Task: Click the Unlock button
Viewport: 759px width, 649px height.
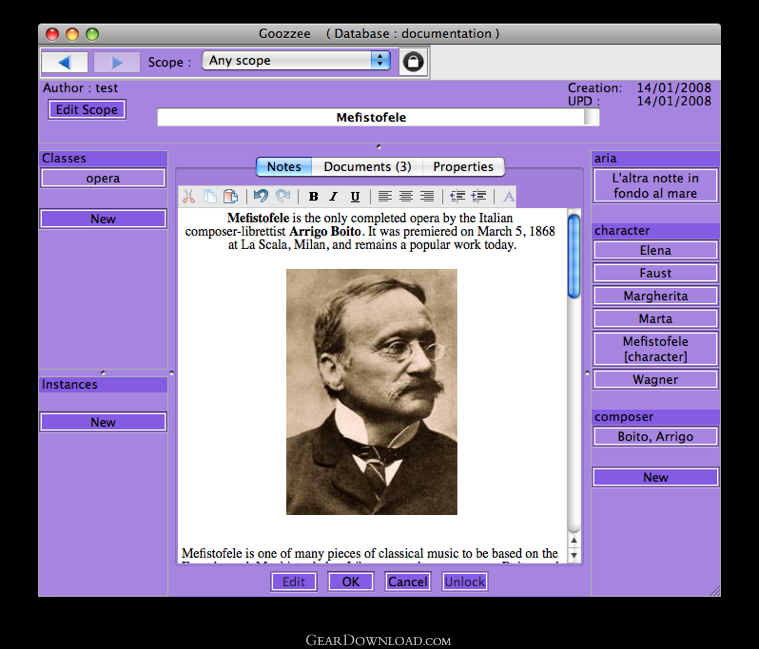Action: 465,582
